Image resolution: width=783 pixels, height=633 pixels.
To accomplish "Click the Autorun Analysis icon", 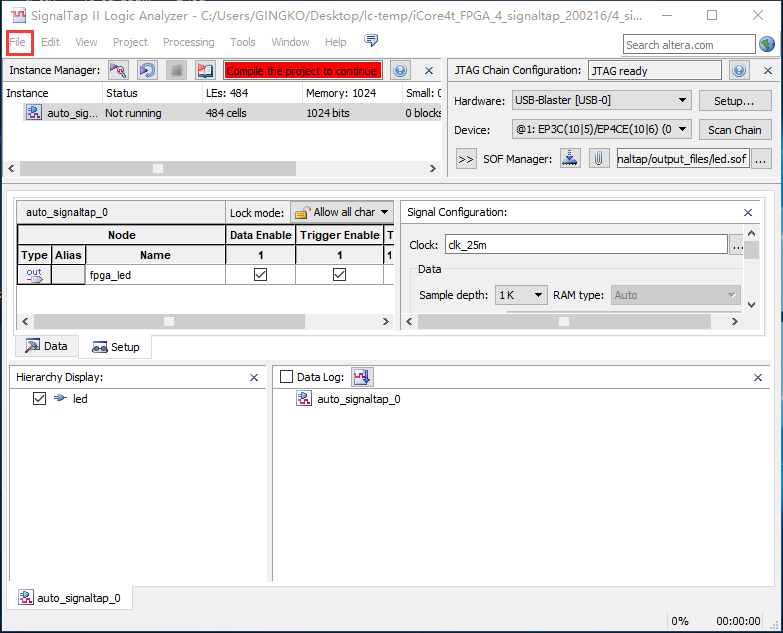I will (x=147, y=71).
